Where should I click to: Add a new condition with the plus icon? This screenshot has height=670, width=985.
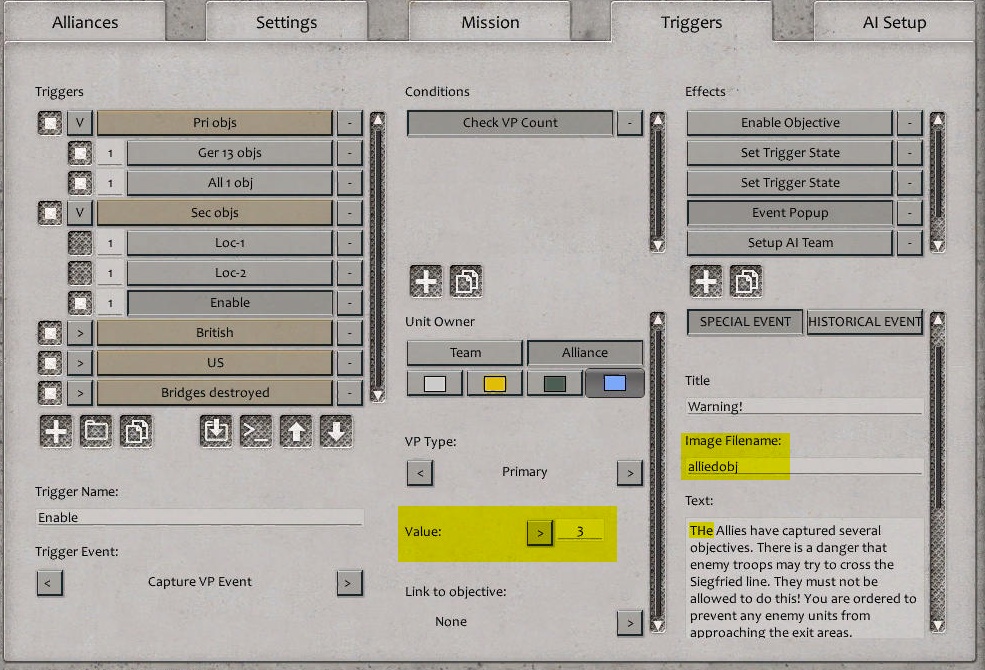(x=426, y=281)
